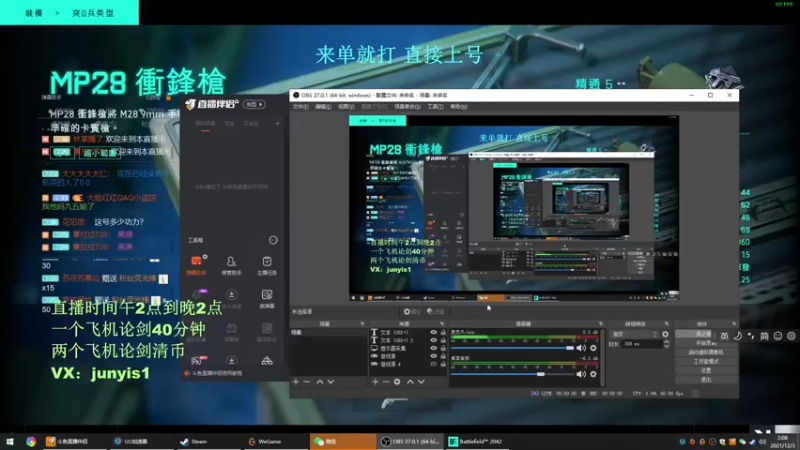Viewport: 800px width, 450px height.
Task: Decrease transition duration with down stepper
Action: [x=666, y=346]
